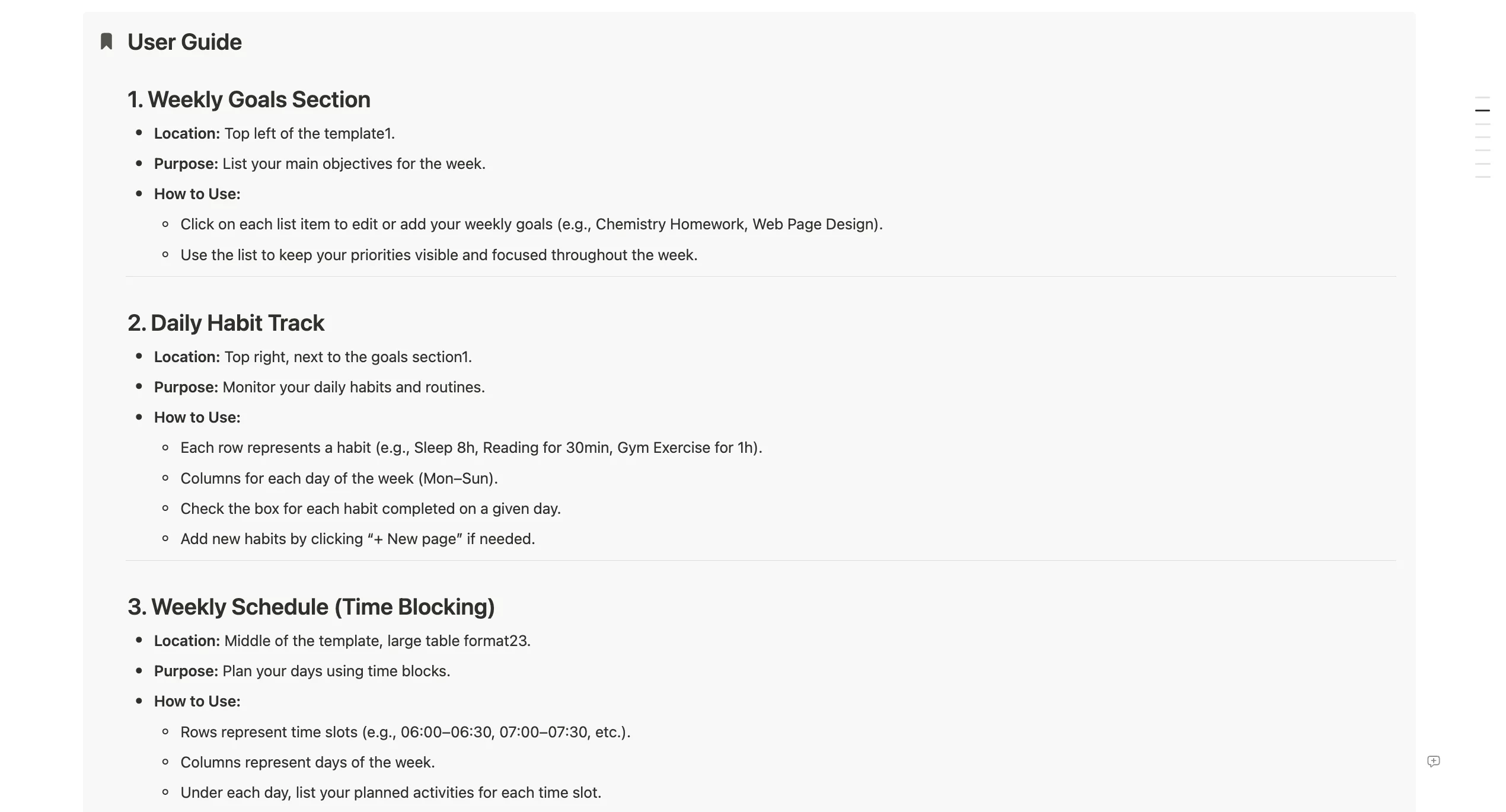Click the "User Guide" callout title
Viewport: 1506px width, 812px height.
[184, 42]
